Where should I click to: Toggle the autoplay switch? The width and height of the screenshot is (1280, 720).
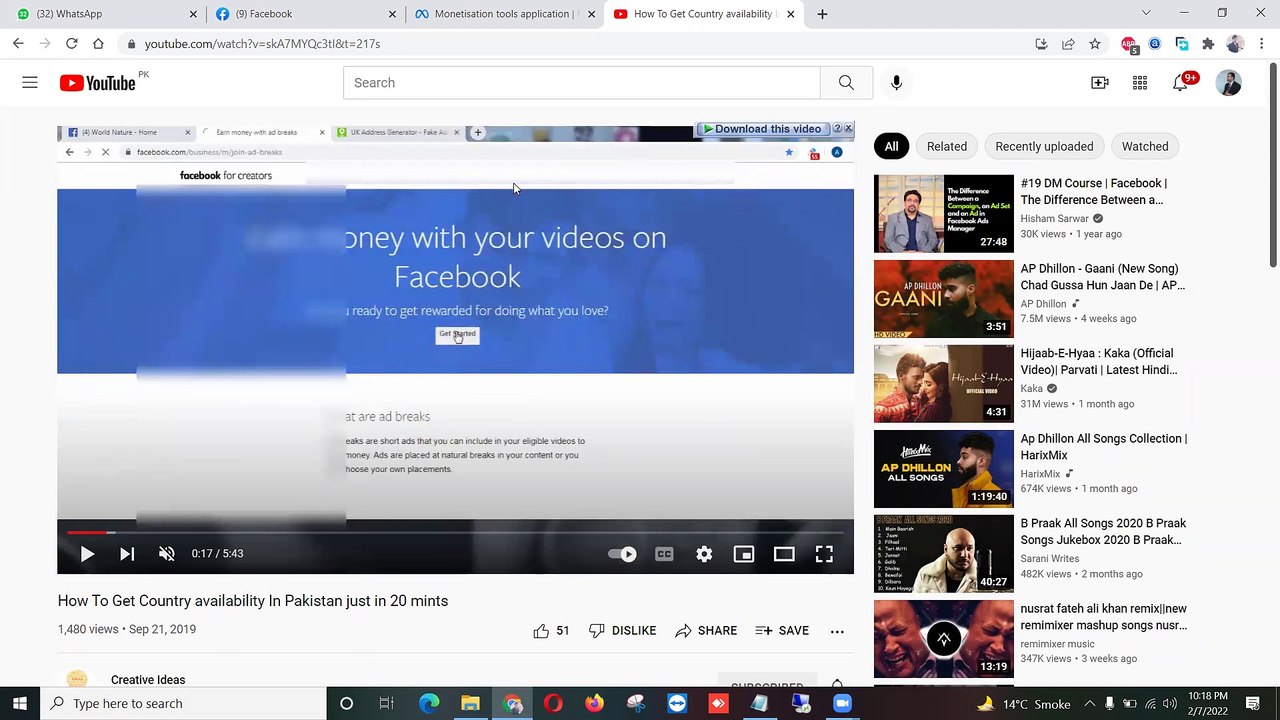pyautogui.click(x=622, y=554)
